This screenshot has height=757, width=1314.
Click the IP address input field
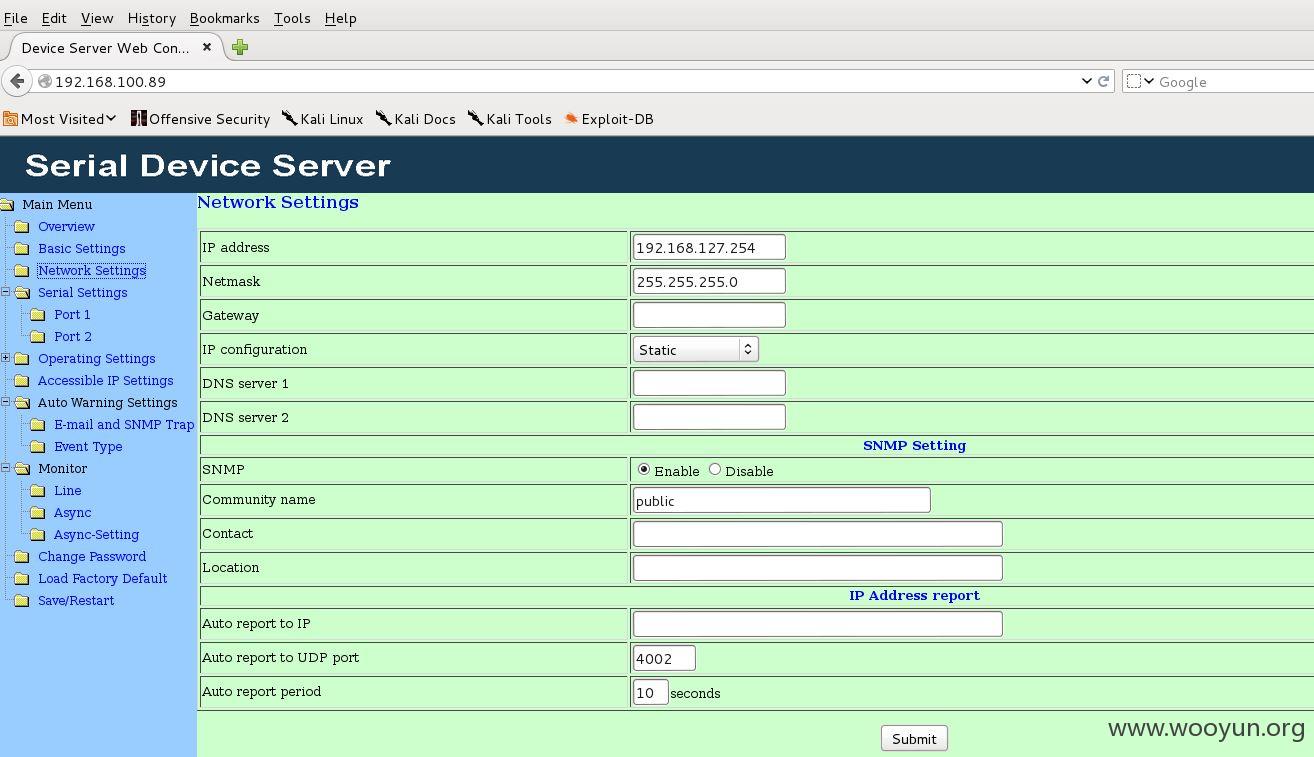tap(709, 247)
